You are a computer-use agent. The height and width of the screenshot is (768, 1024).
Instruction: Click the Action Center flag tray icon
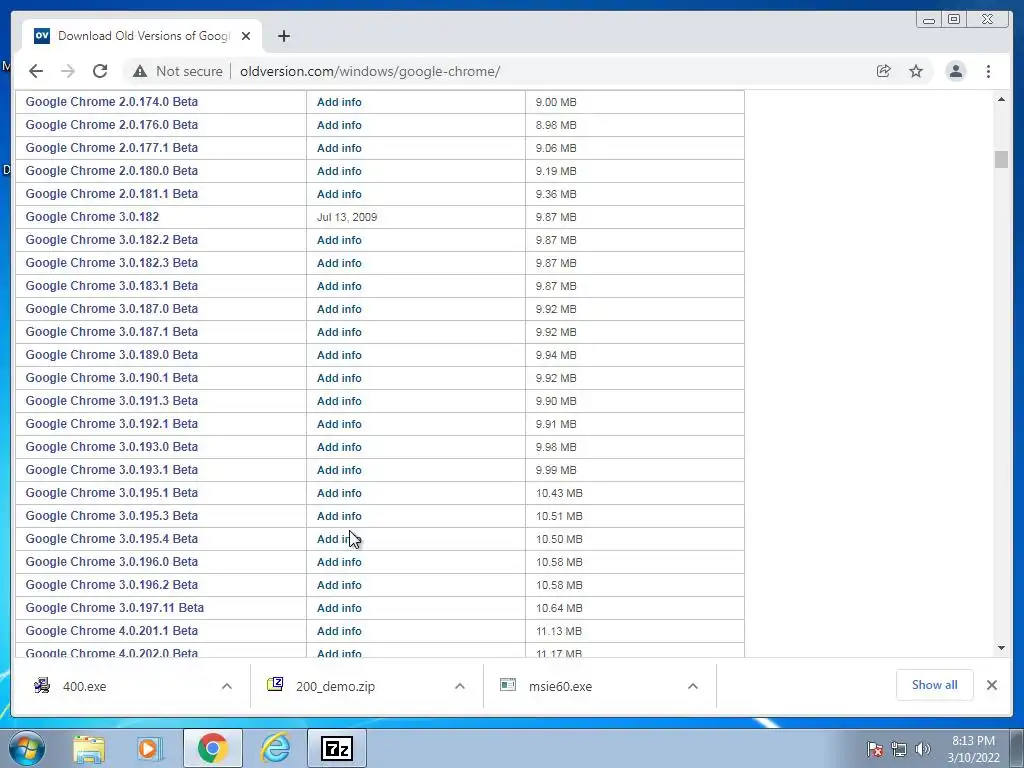coord(874,749)
